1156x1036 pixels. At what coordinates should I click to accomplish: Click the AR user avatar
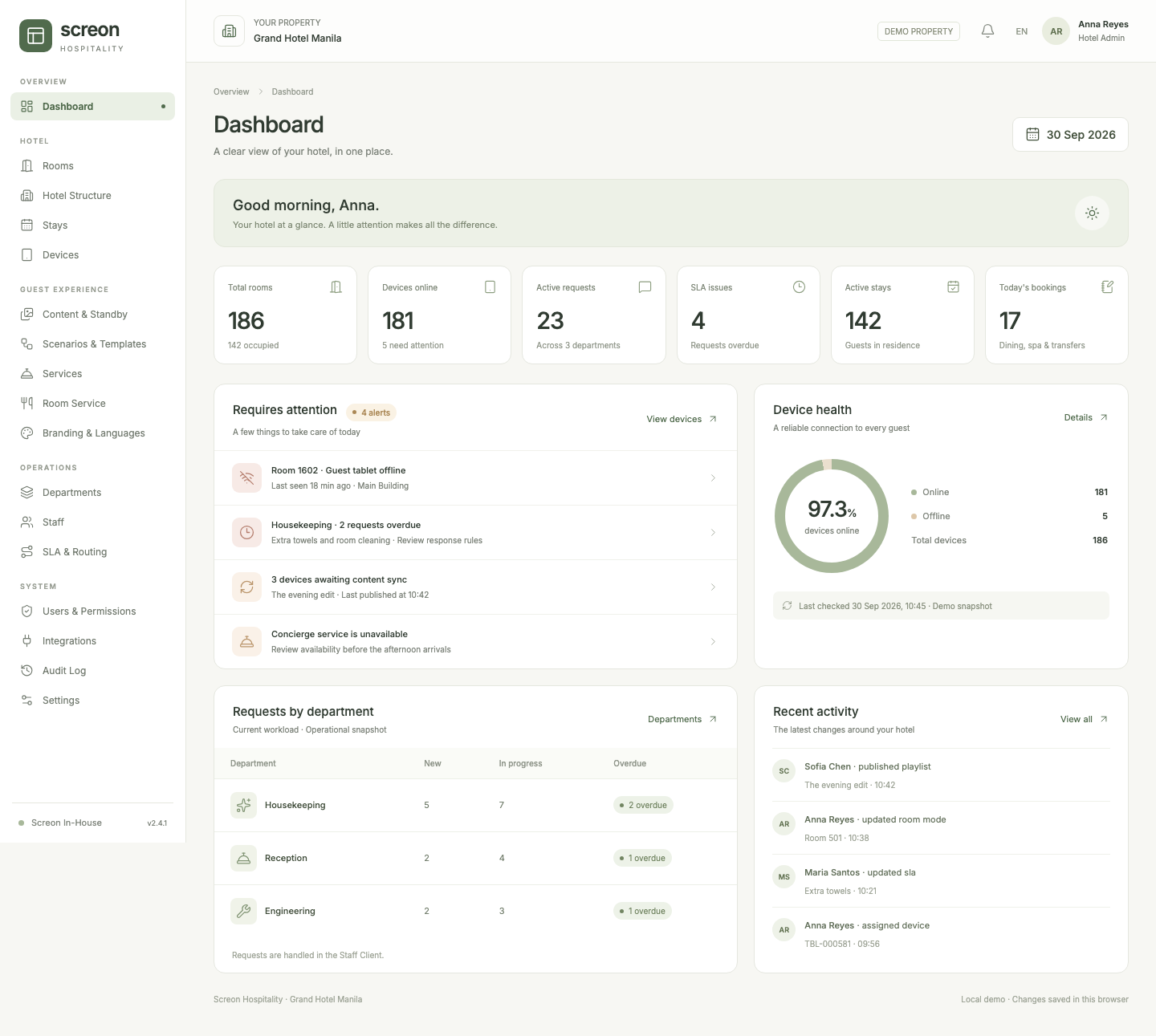pos(1056,31)
